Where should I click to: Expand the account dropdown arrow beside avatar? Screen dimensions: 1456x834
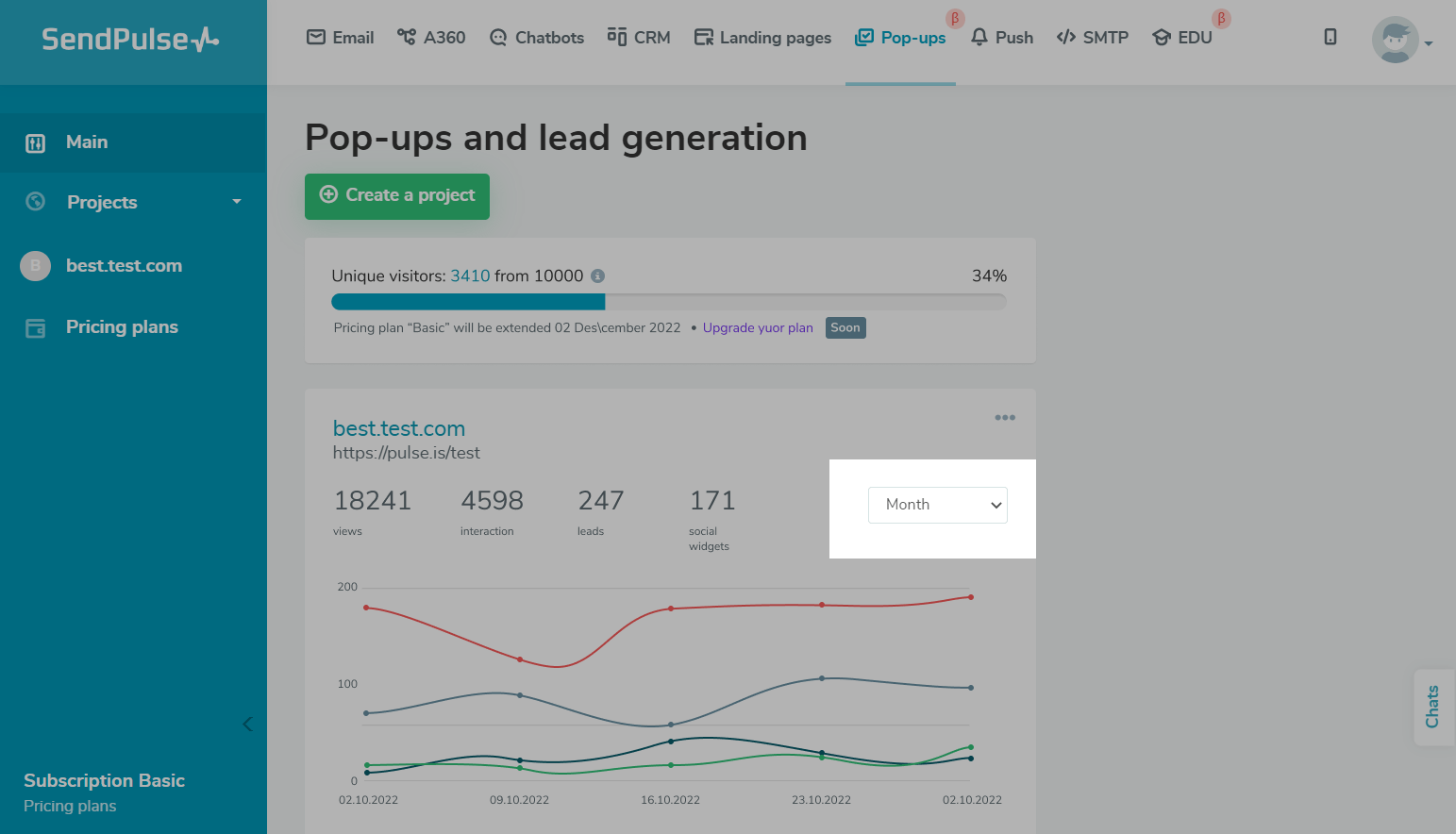click(x=1429, y=43)
